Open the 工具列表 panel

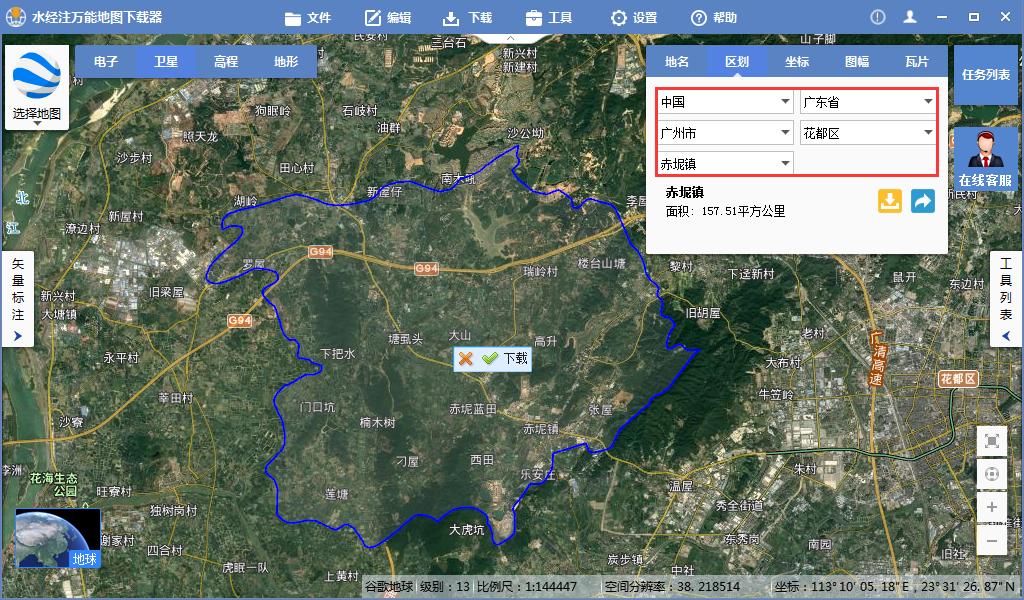[x=1005, y=299]
